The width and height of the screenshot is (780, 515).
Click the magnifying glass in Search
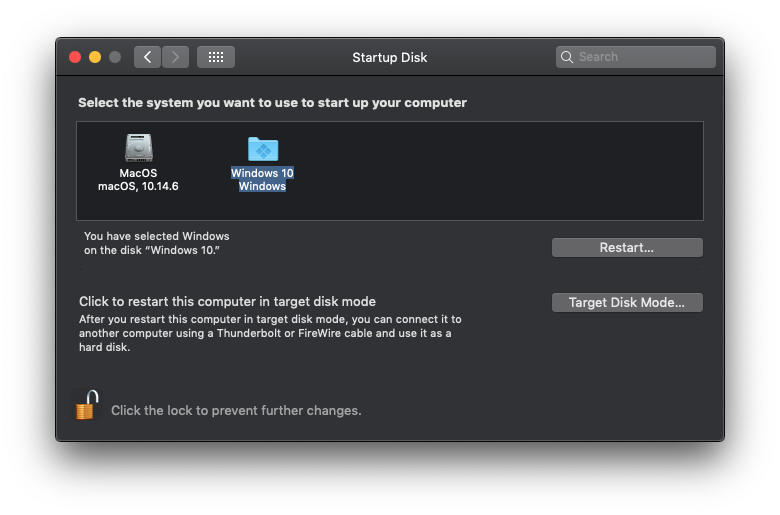pos(567,57)
